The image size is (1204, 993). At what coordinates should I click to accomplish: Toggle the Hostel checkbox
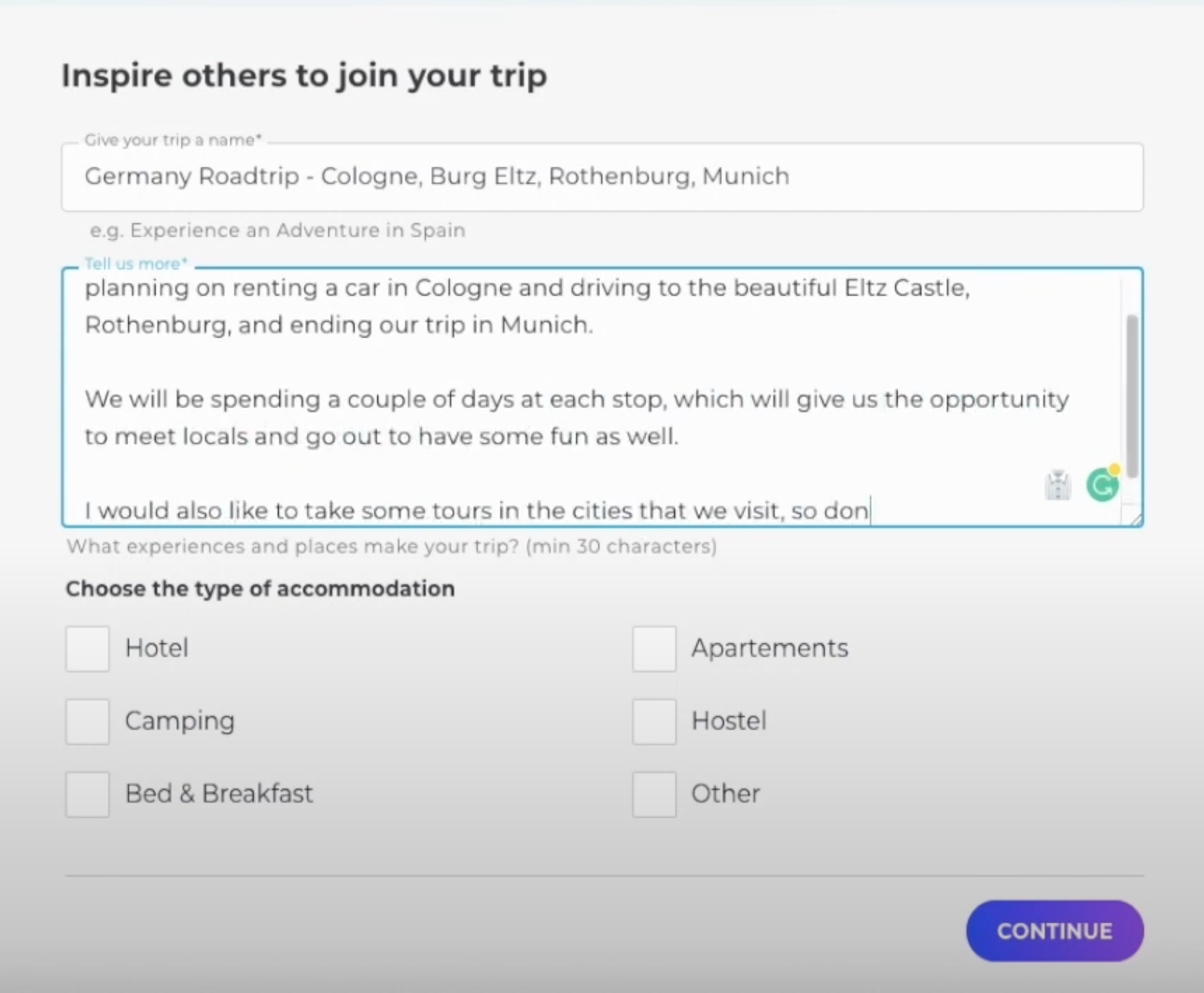click(654, 721)
